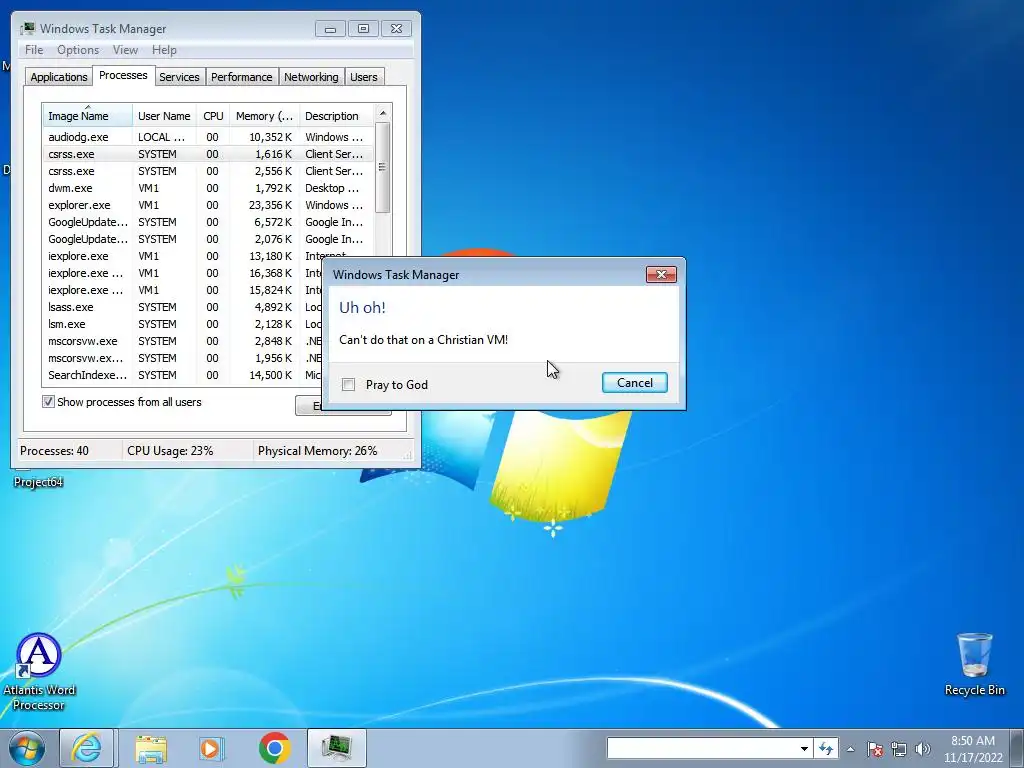Click the Task Manager title bar icon

[x=27, y=28]
